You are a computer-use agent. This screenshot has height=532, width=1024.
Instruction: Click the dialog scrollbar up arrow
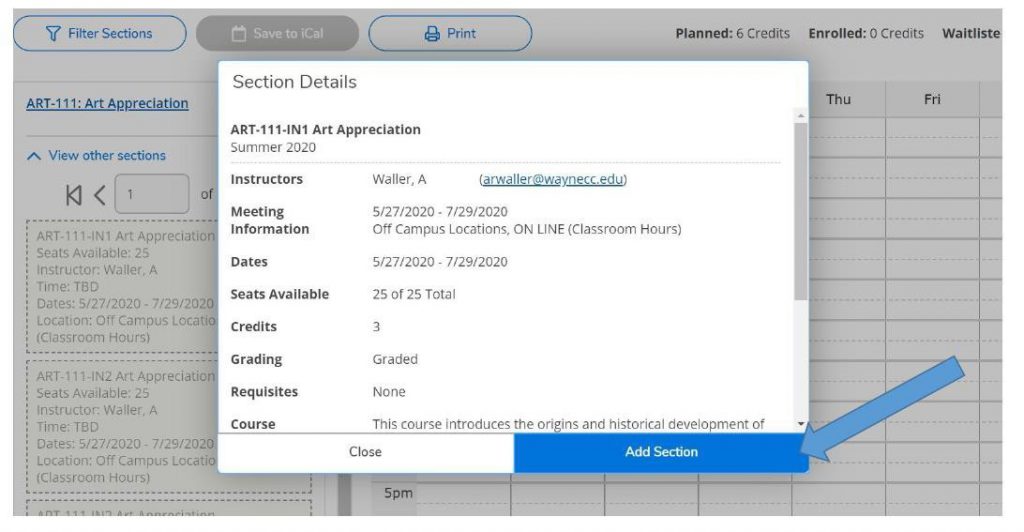(799, 117)
